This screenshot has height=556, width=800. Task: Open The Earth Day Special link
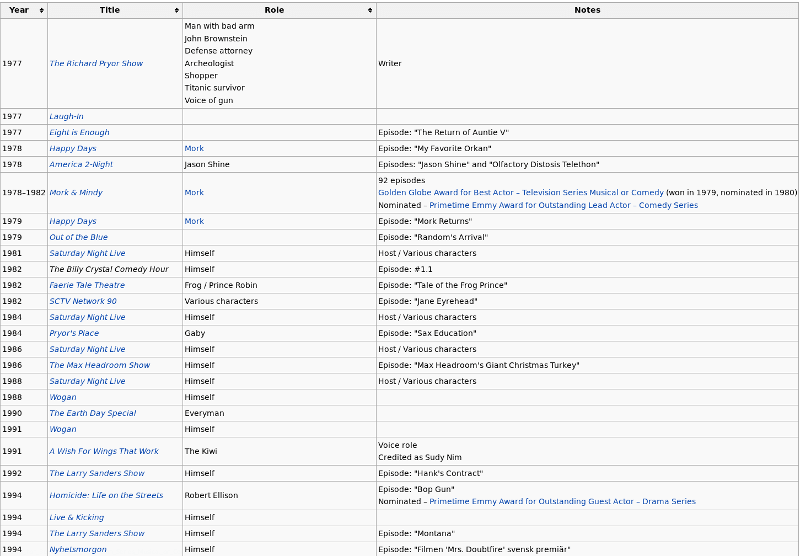(x=93, y=413)
